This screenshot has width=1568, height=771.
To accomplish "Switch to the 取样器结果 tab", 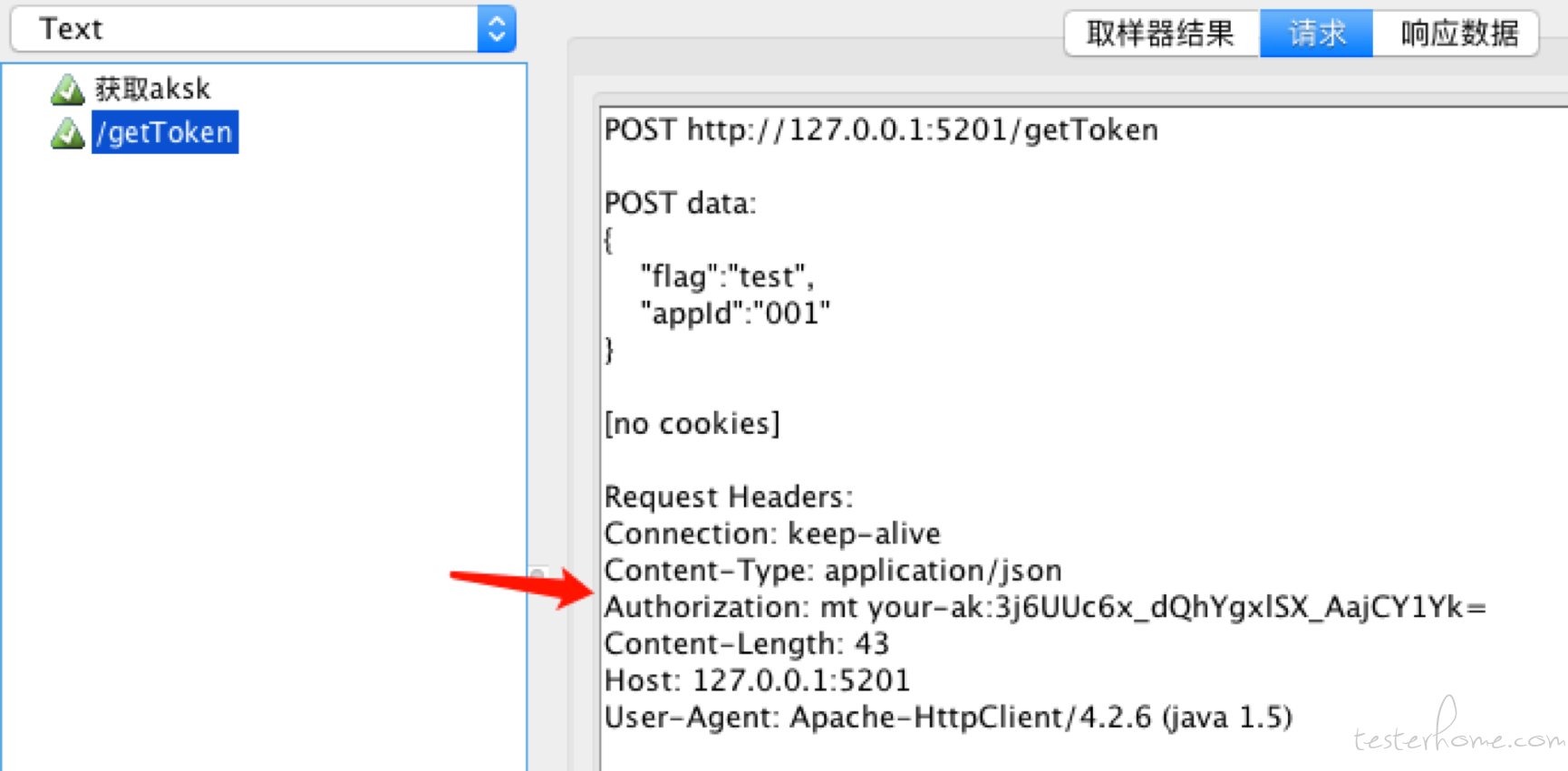I will pyautogui.click(x=1162, y=34).
